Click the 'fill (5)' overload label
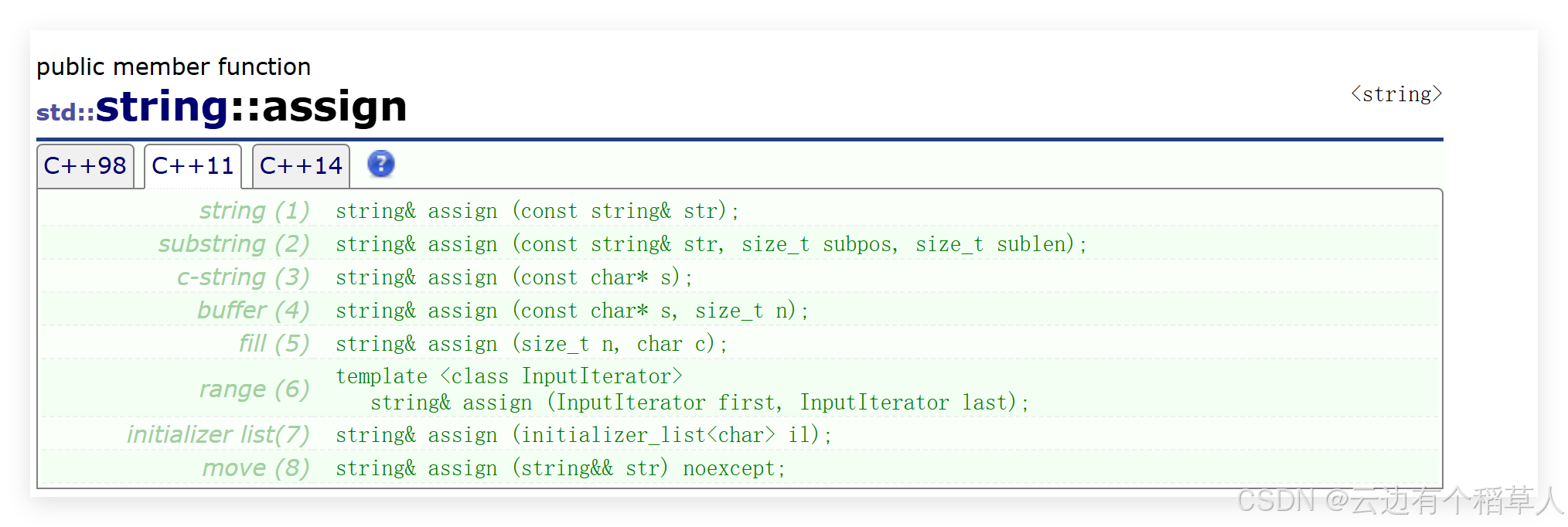The height and width of the screenshot is (527, 1568). point(274,343)
